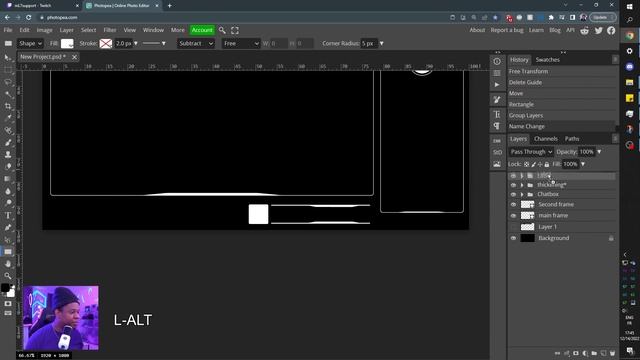
Task: Select the Rectangle Select tool
Action: [x=8, y=70]
